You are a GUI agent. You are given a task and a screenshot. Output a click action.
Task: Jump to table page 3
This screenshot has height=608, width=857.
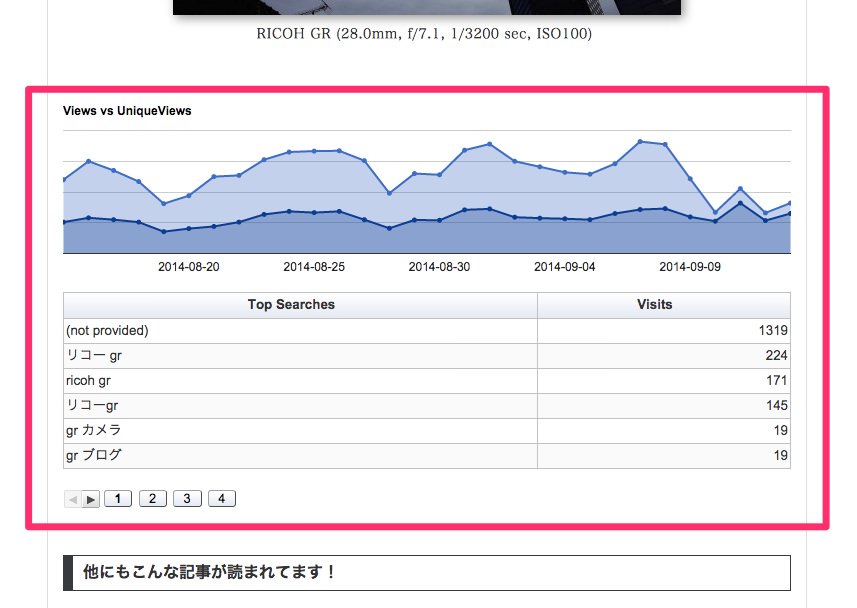click(x=187, y=499)
